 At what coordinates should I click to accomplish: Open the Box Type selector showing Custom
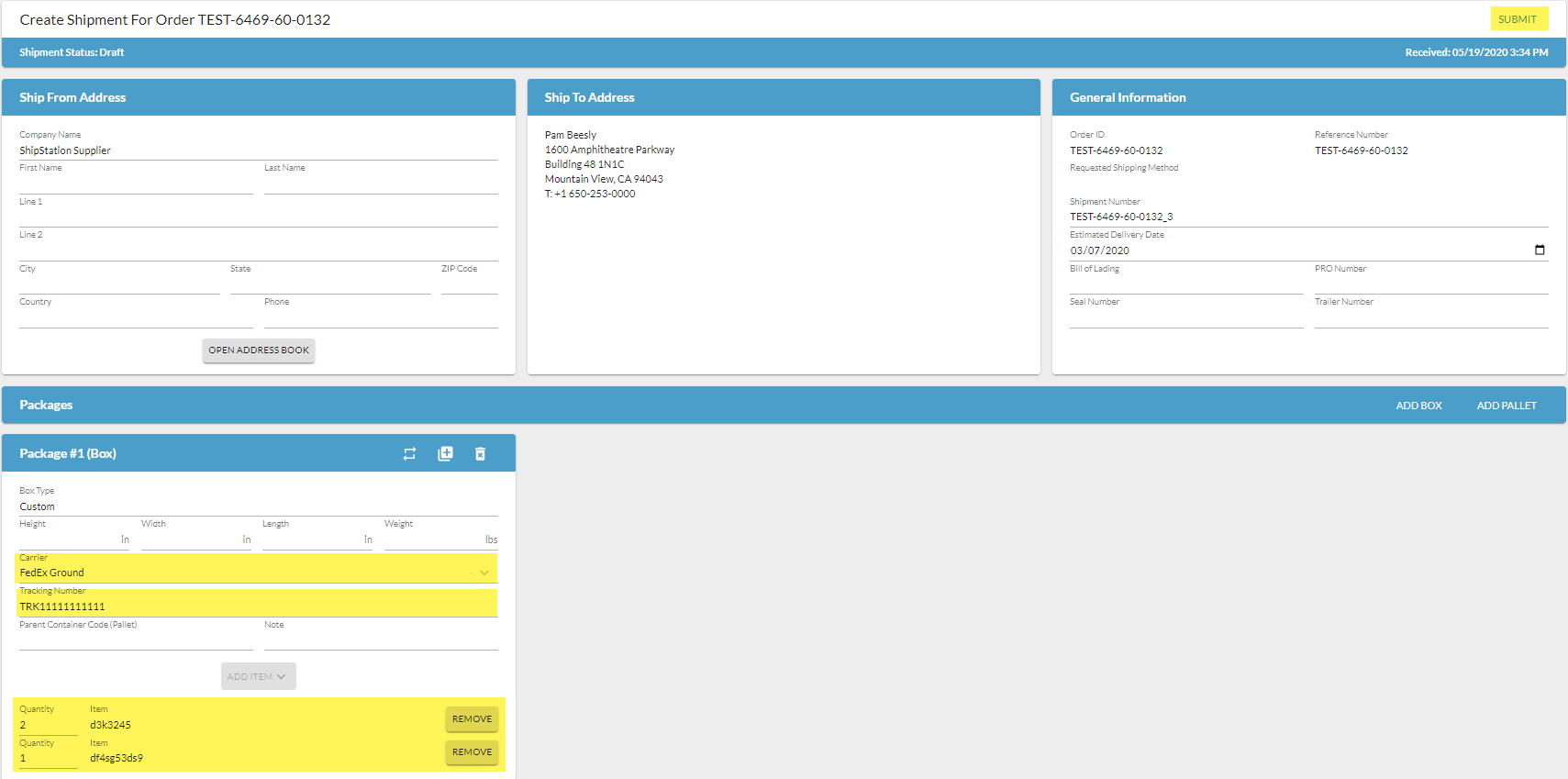(258, 506)
